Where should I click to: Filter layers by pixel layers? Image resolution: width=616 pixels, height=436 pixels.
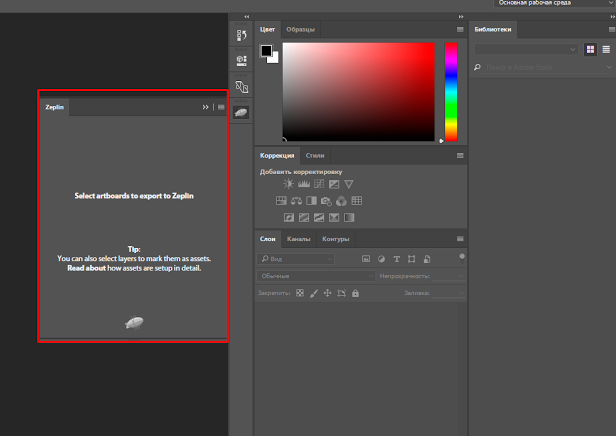366,259
